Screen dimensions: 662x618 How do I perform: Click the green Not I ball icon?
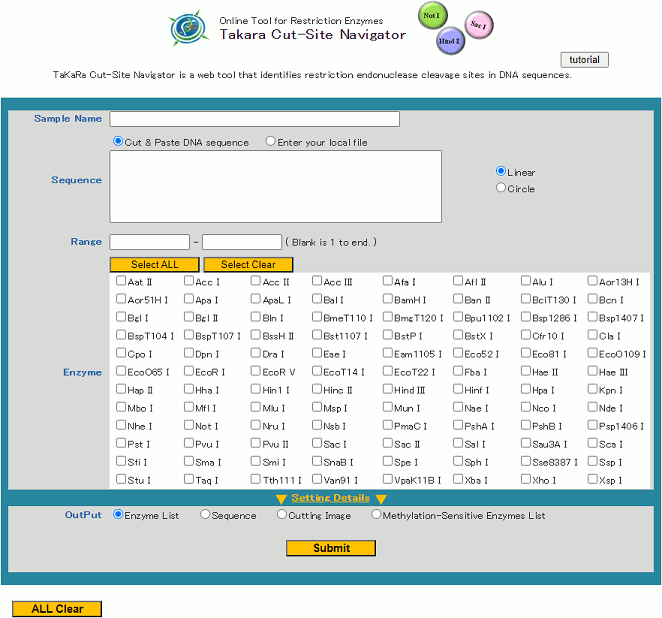tap(432, 16)
